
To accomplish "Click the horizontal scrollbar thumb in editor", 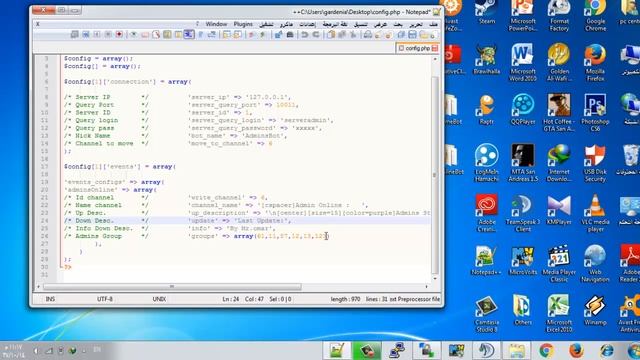I will click(172, 287).
